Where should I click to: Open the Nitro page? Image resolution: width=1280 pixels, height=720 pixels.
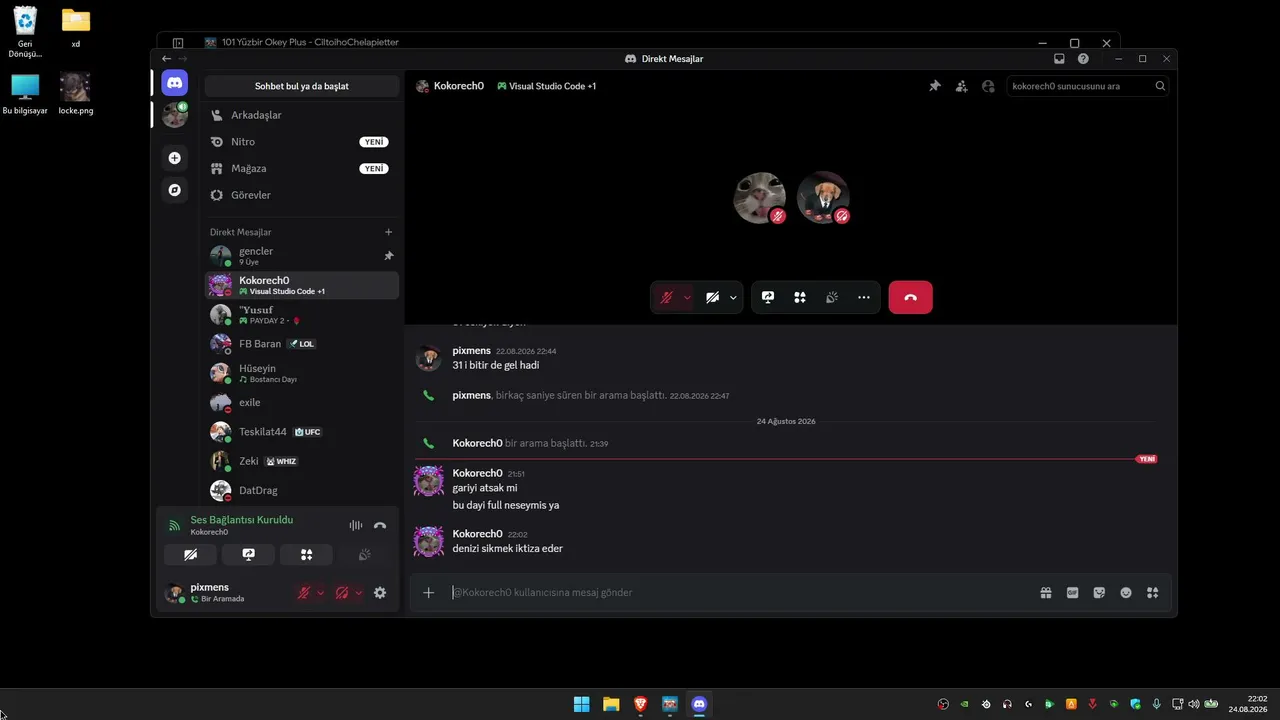point(302,142)
